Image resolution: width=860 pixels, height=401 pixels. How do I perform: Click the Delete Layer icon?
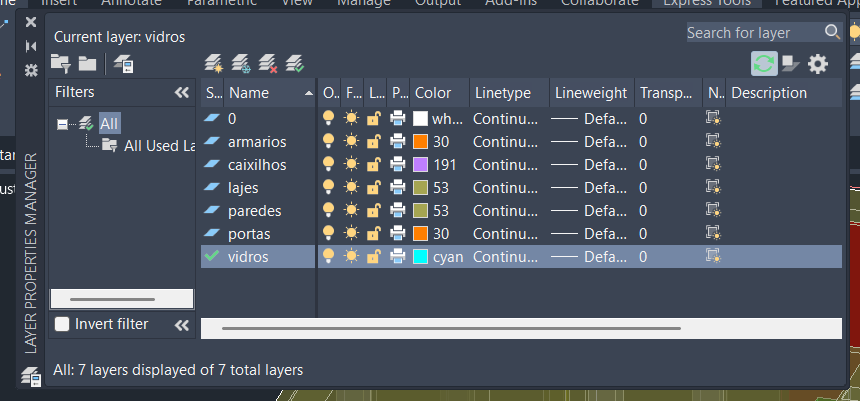[x=267, y=64]
